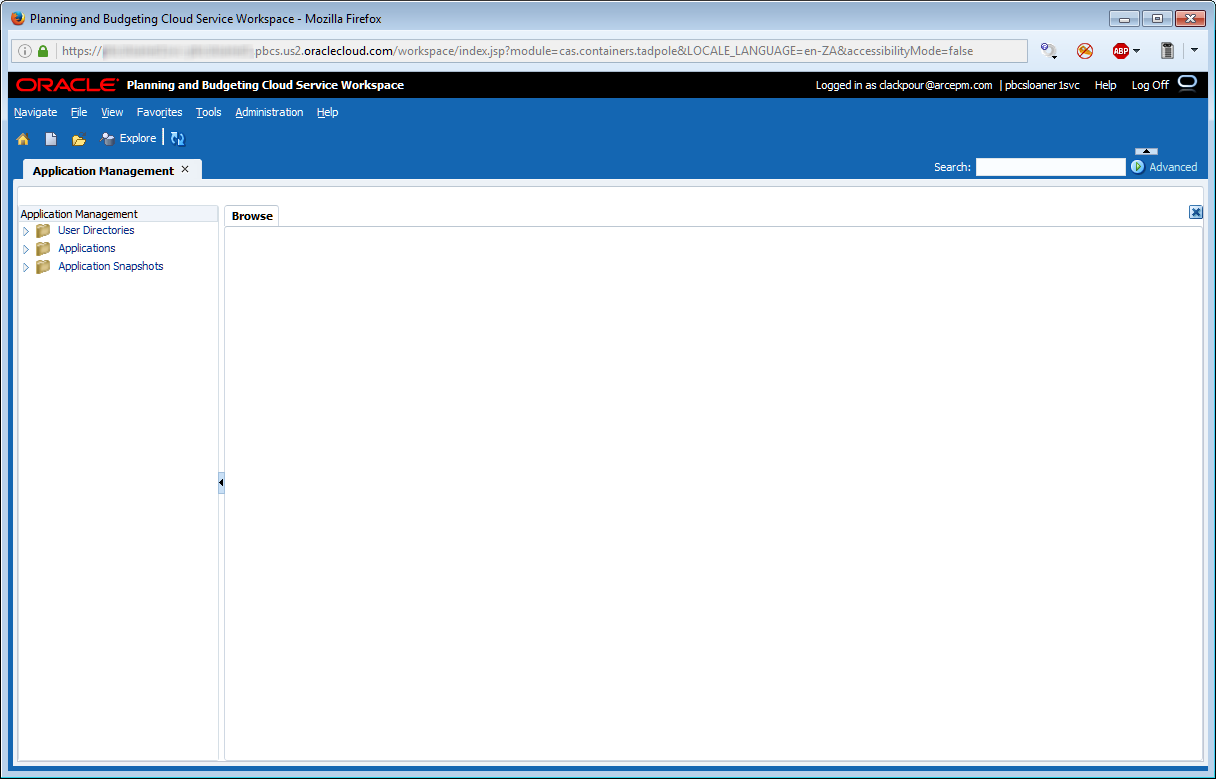Click the Application Management tree root
Viewport: 1216px width, 779px height.
[x=79, y=214]
